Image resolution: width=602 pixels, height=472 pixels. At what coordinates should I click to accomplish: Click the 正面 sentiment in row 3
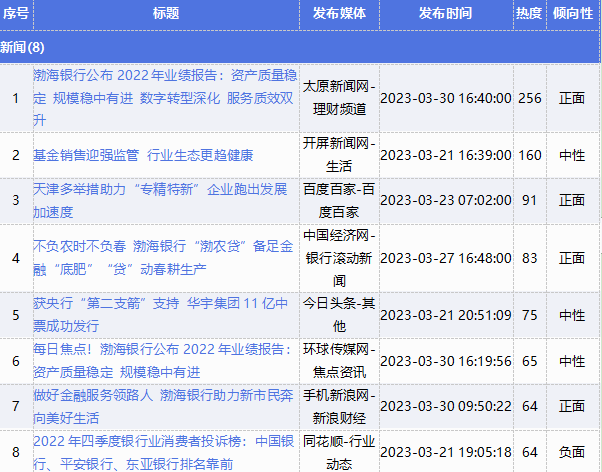pos(572,200)
